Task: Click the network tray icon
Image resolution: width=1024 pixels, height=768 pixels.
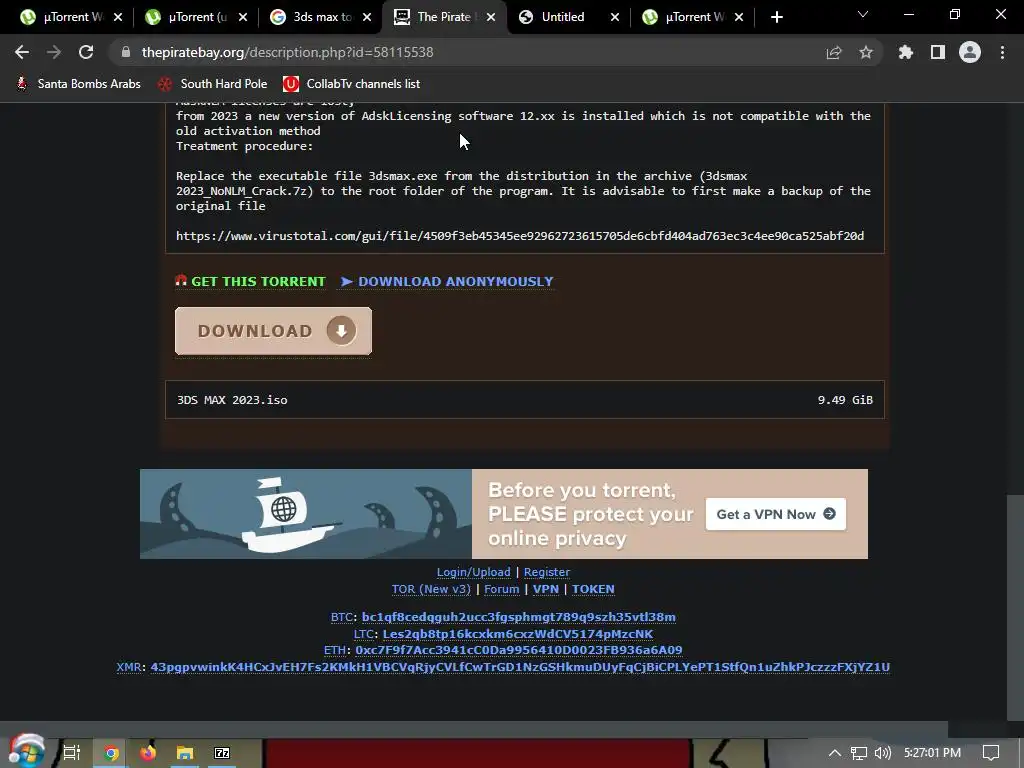Action: [859, 753]
